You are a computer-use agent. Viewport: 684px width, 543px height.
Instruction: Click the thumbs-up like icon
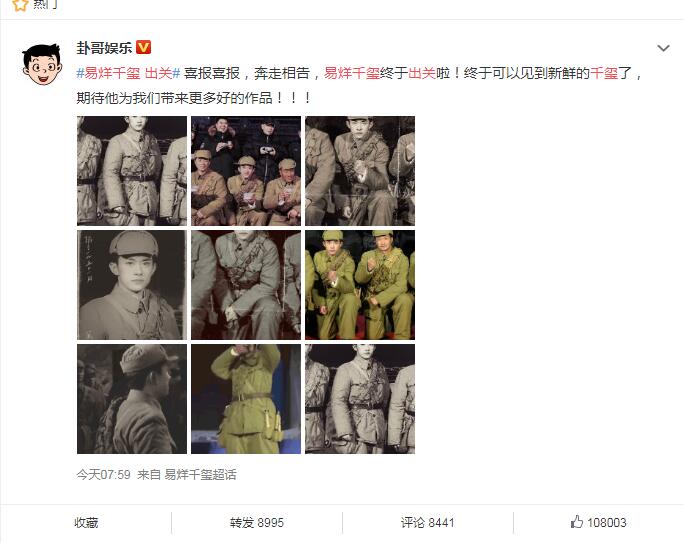coord(576,522)
